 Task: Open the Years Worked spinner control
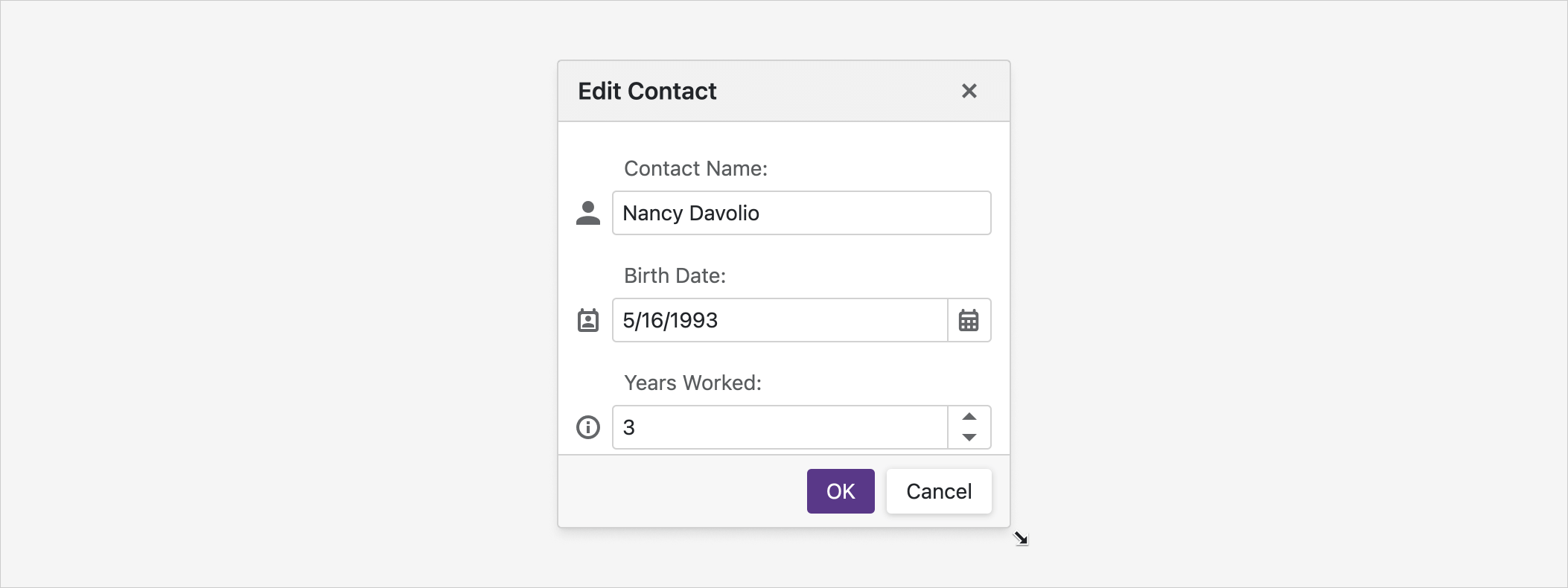969,427
